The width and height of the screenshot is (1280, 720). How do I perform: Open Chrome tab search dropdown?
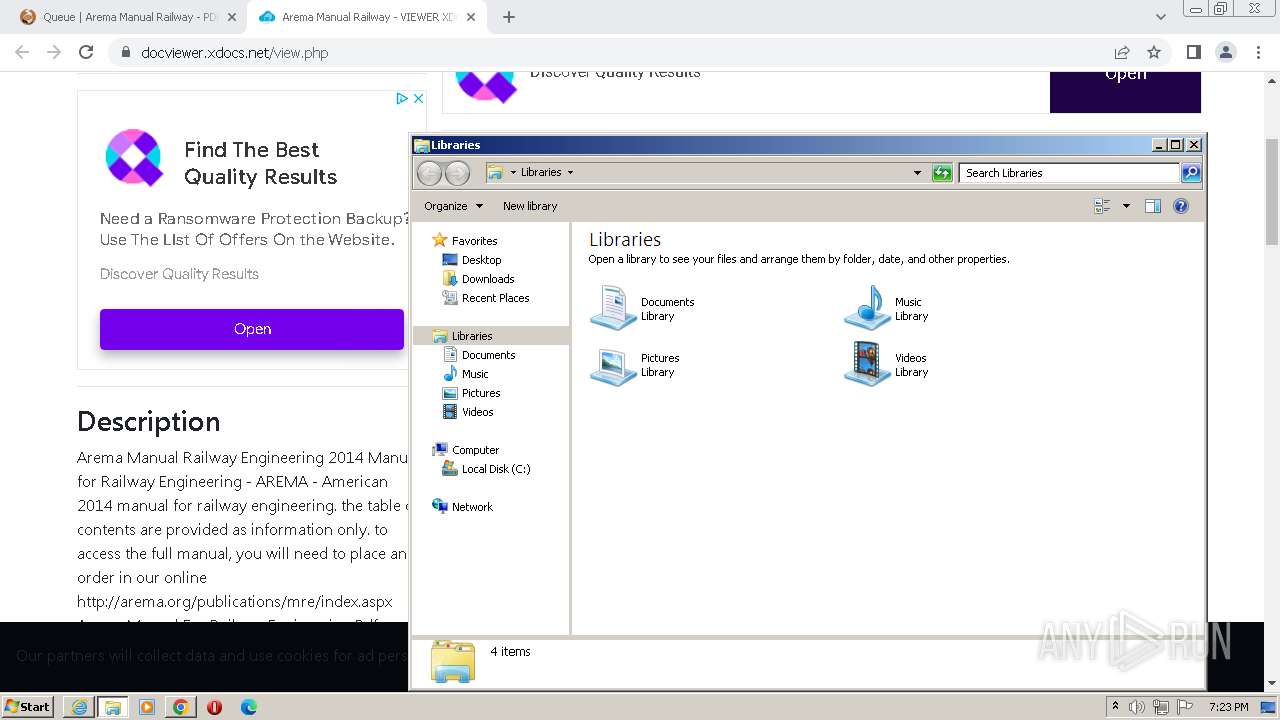coord(1161,17)
